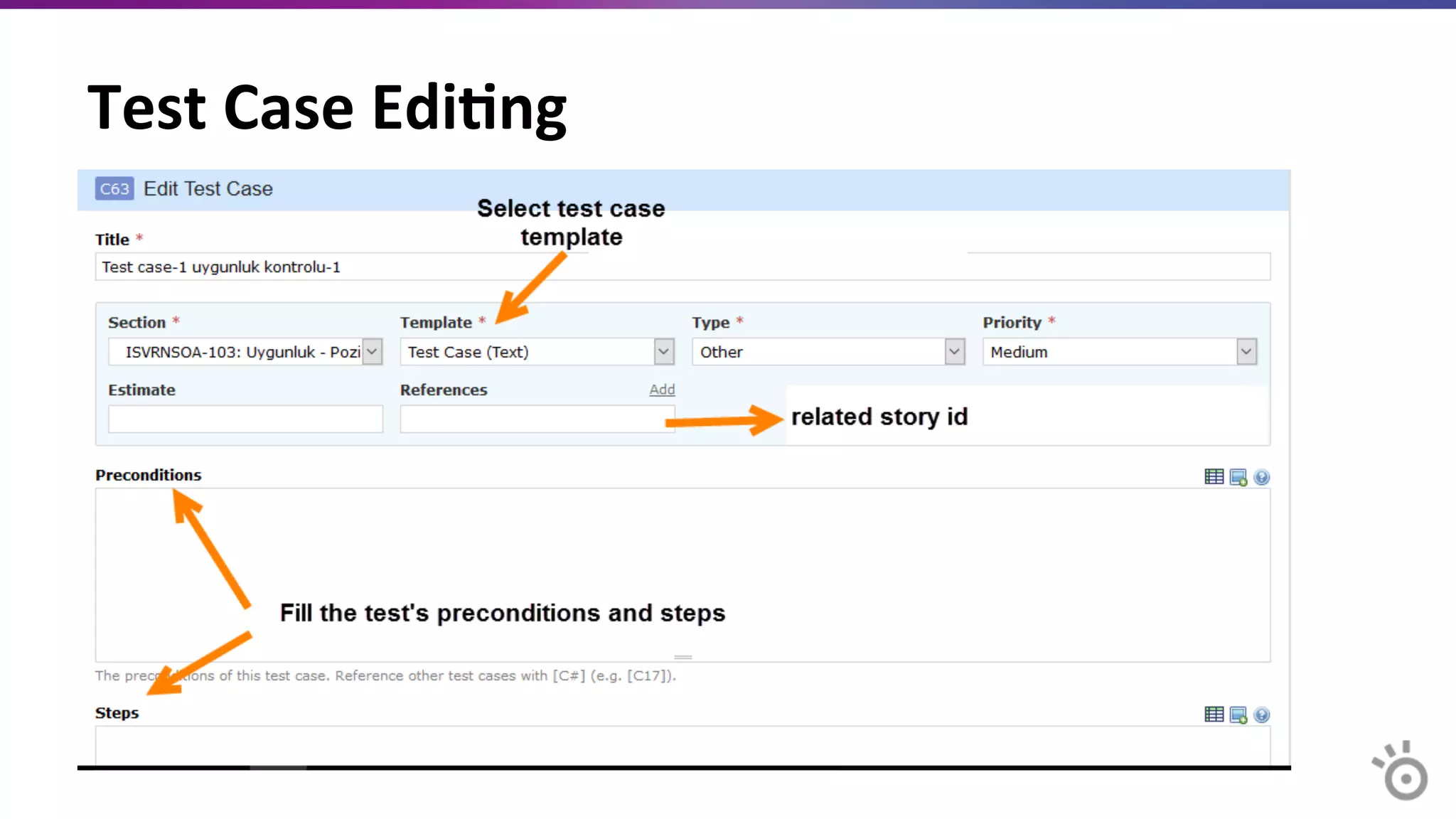Screen dimensions: 1456x819
Task: Click the C63 test case ID badge
Action: (x=114, y=188)
